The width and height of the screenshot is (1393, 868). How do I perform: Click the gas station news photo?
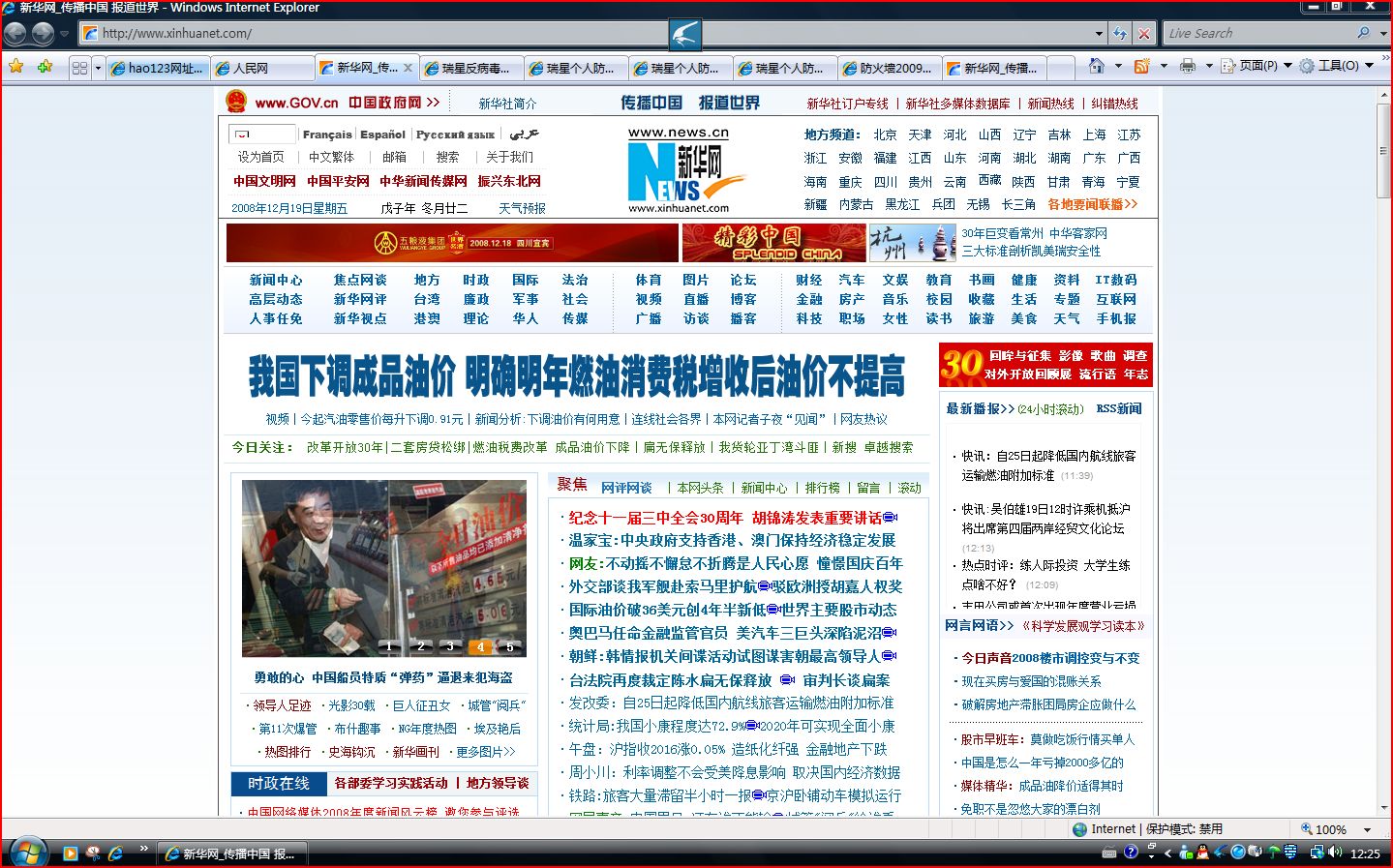(x=384, y=569)
